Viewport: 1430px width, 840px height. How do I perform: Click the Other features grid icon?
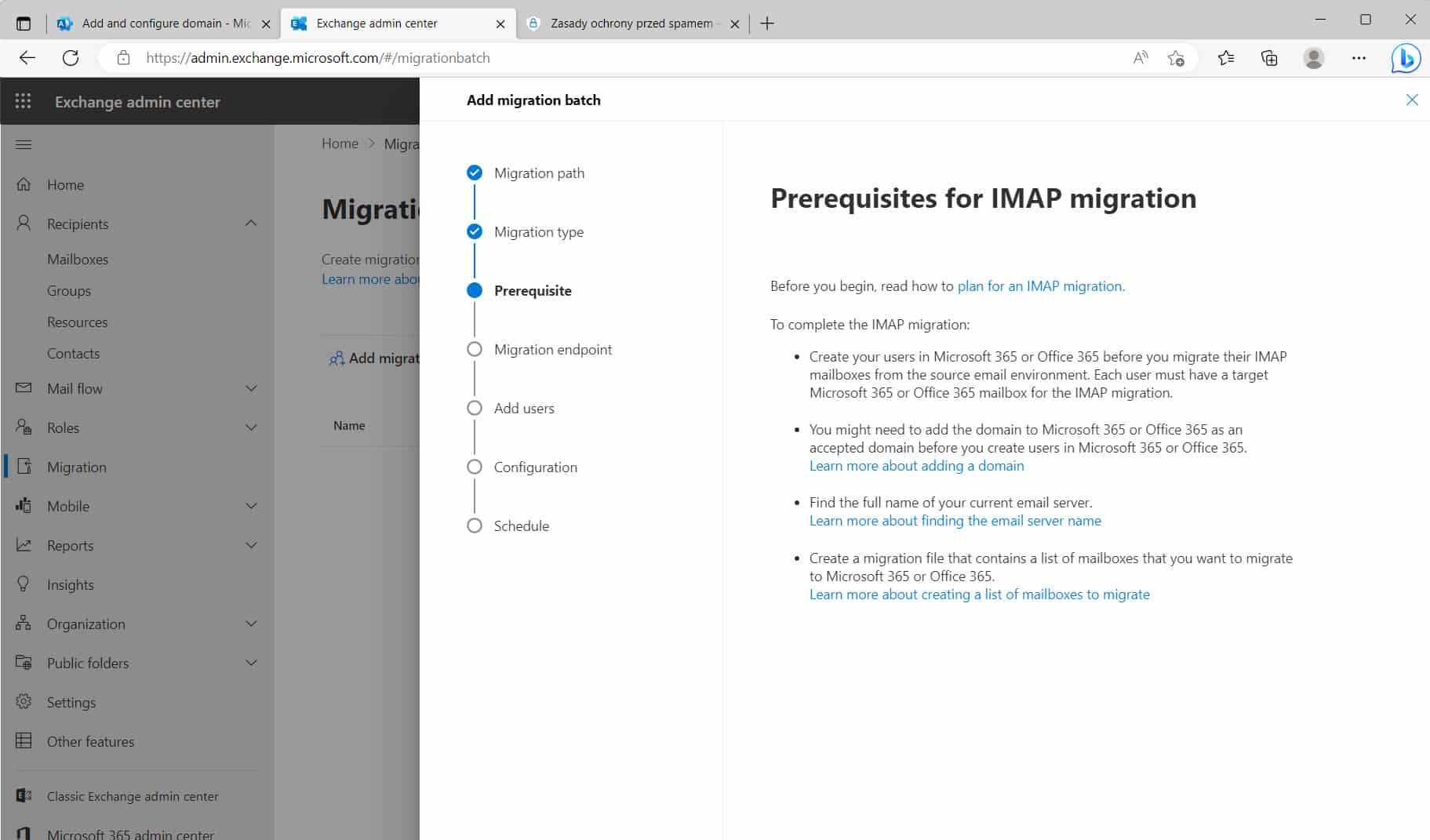pyautogui.click(x=24, y=741)
